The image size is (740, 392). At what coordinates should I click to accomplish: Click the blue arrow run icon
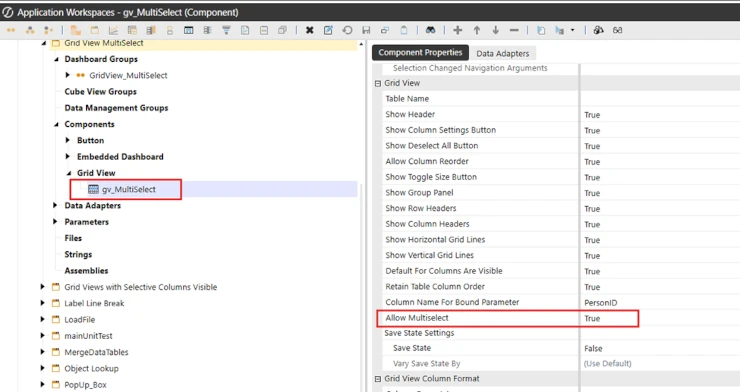pyautogui.click(x=560, y=30)
